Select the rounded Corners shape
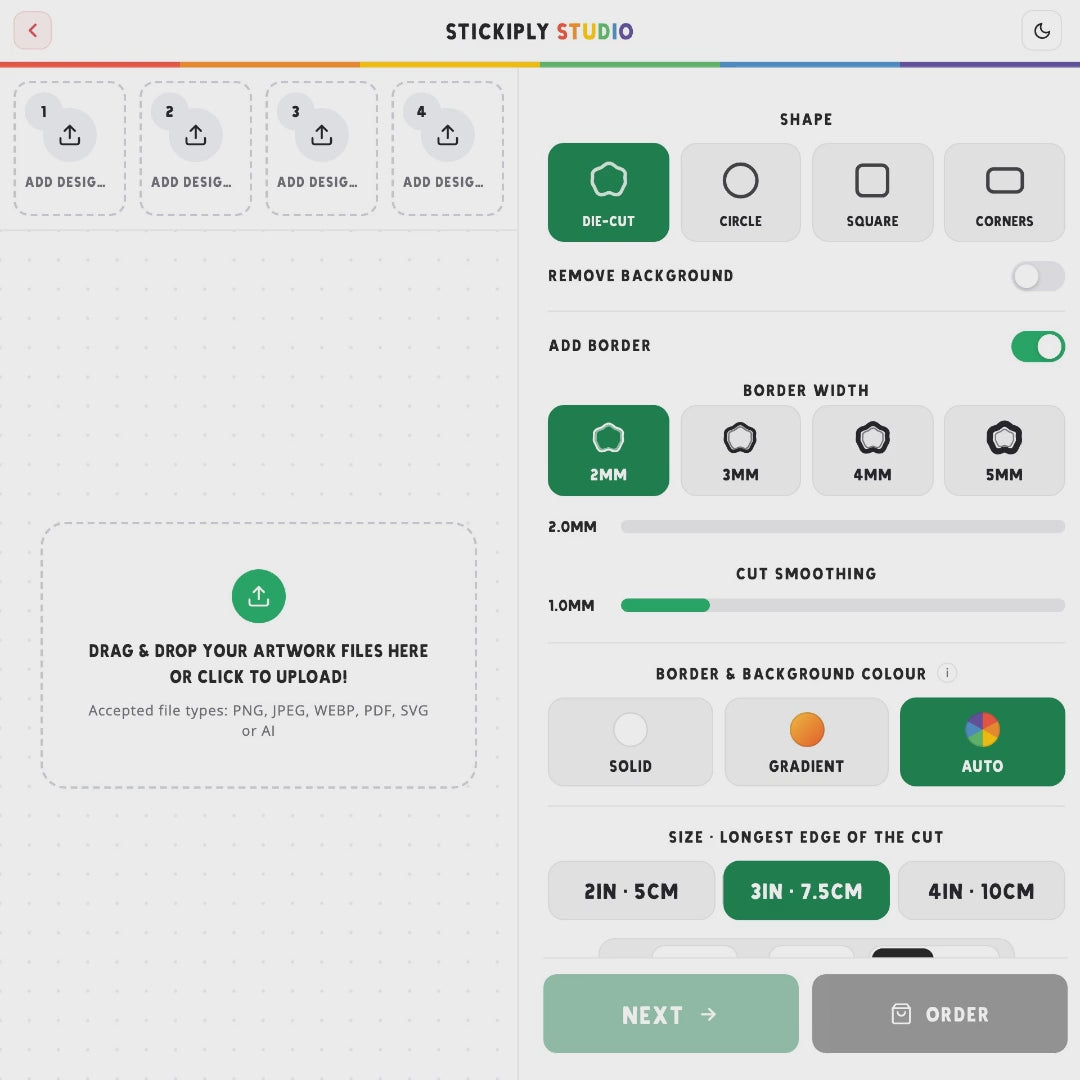This screenshot has width=1080, height=1080. pos(1004,192)
